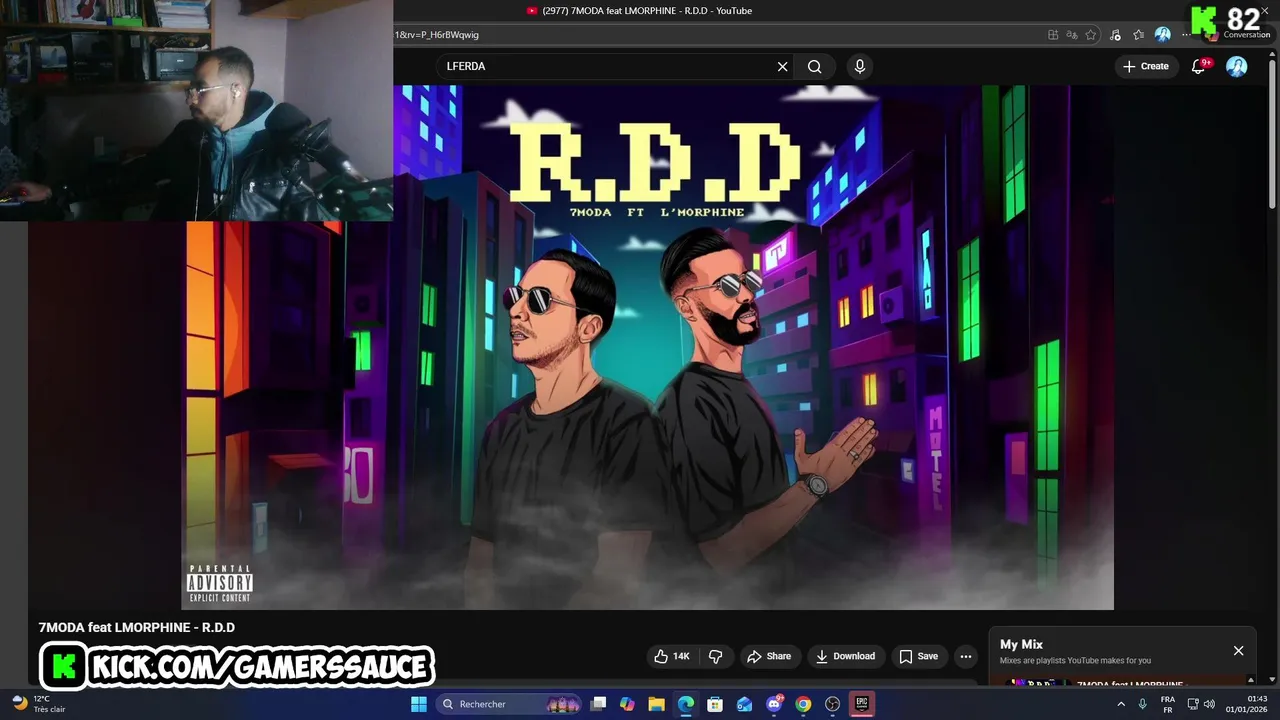The image size is (1280, 720).
Task: Open the Windows Start menu
Action: click(x=419, y=704)
